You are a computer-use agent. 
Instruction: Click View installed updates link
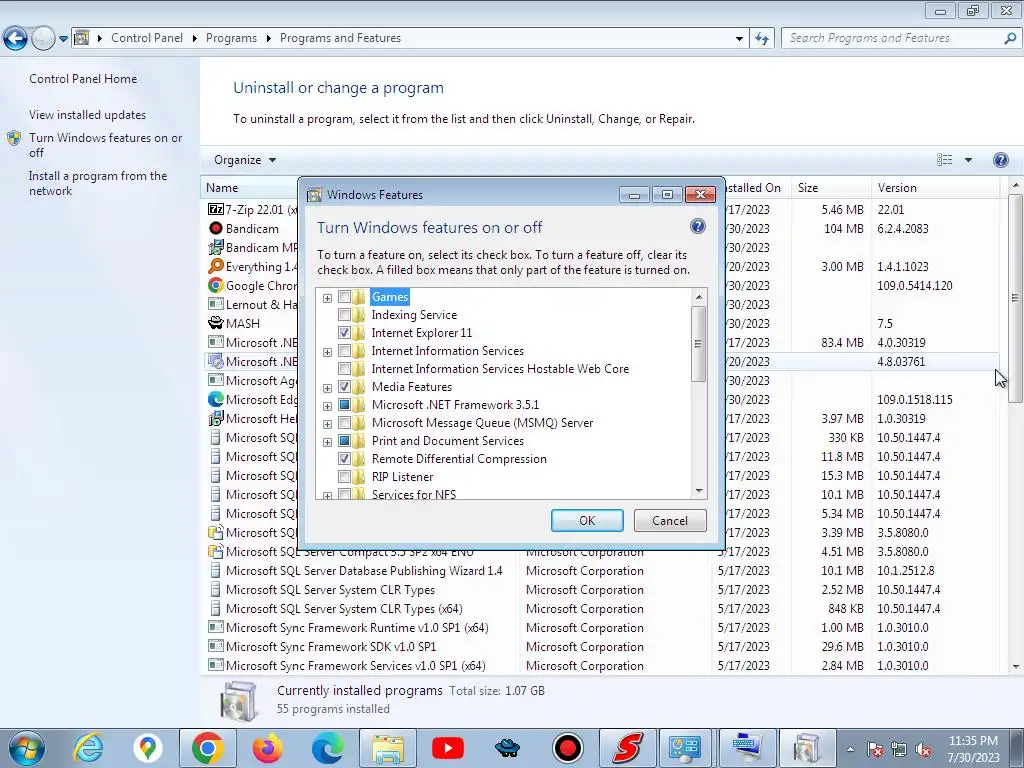[x=88, y=114]
